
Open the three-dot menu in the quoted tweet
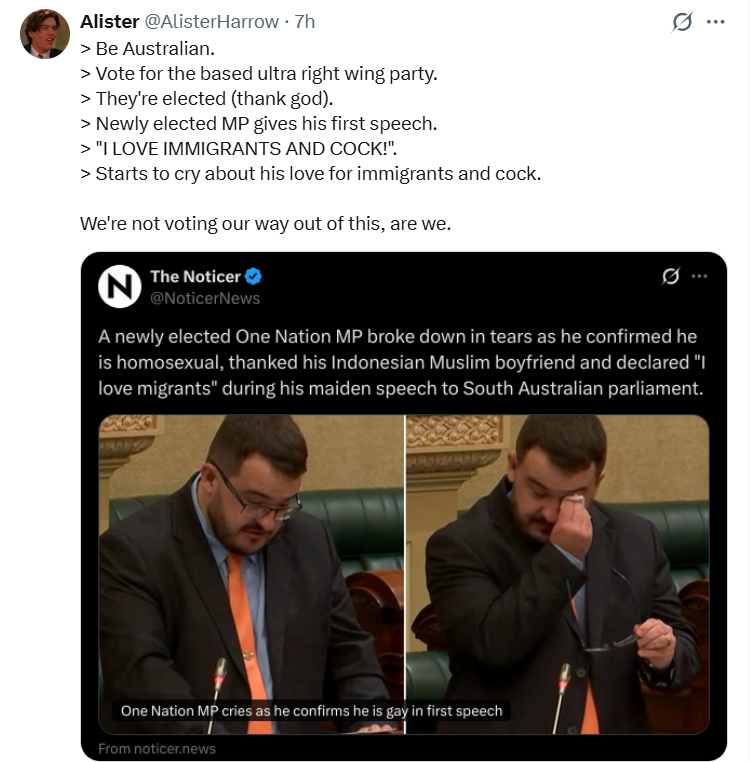click(x=699, y=276)
